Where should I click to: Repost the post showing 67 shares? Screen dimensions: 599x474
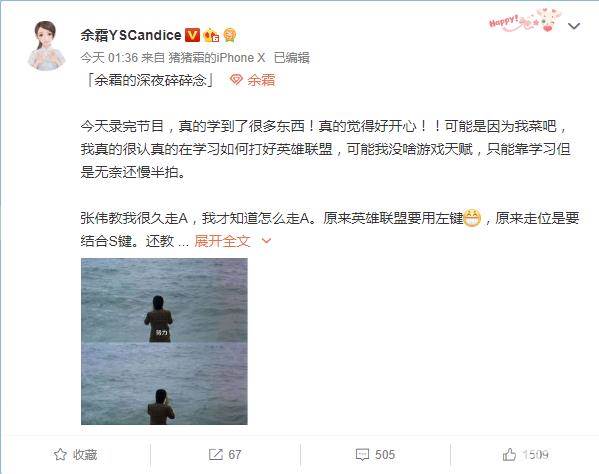(x=225, y=455)
